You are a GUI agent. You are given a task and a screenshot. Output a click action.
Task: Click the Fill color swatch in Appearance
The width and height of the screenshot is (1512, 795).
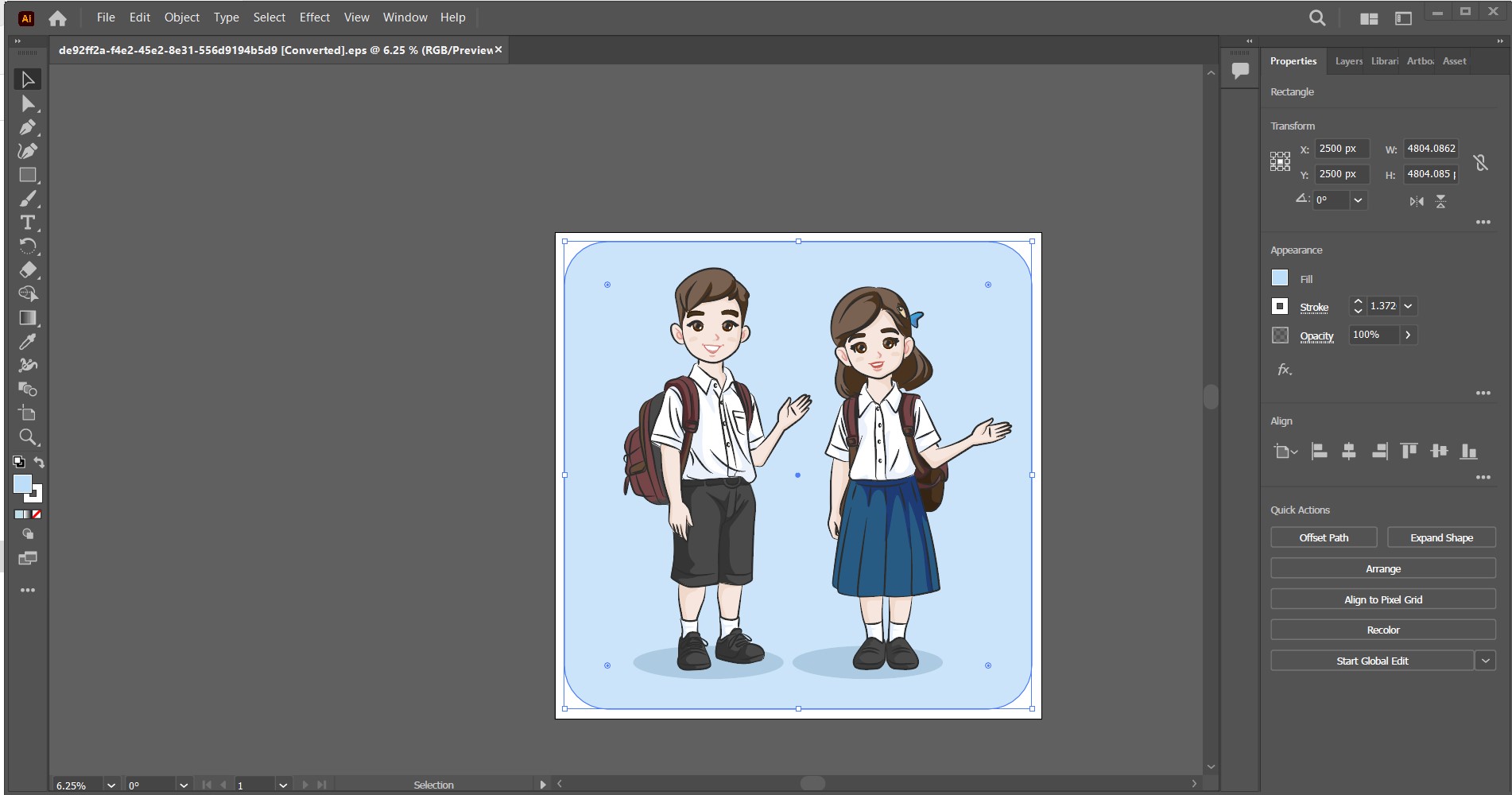(x=1280, y=278)
